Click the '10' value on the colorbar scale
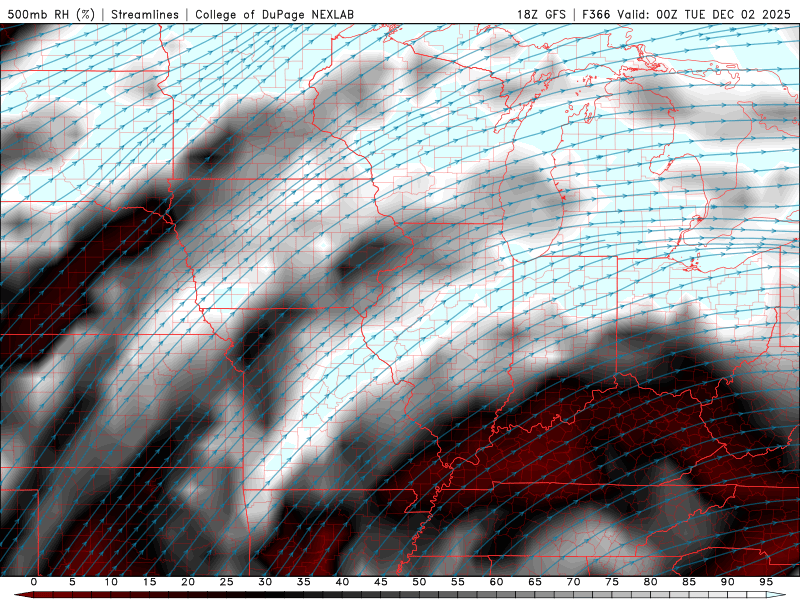The width and height of the screenshot is (800, 600). pos(111,582)
